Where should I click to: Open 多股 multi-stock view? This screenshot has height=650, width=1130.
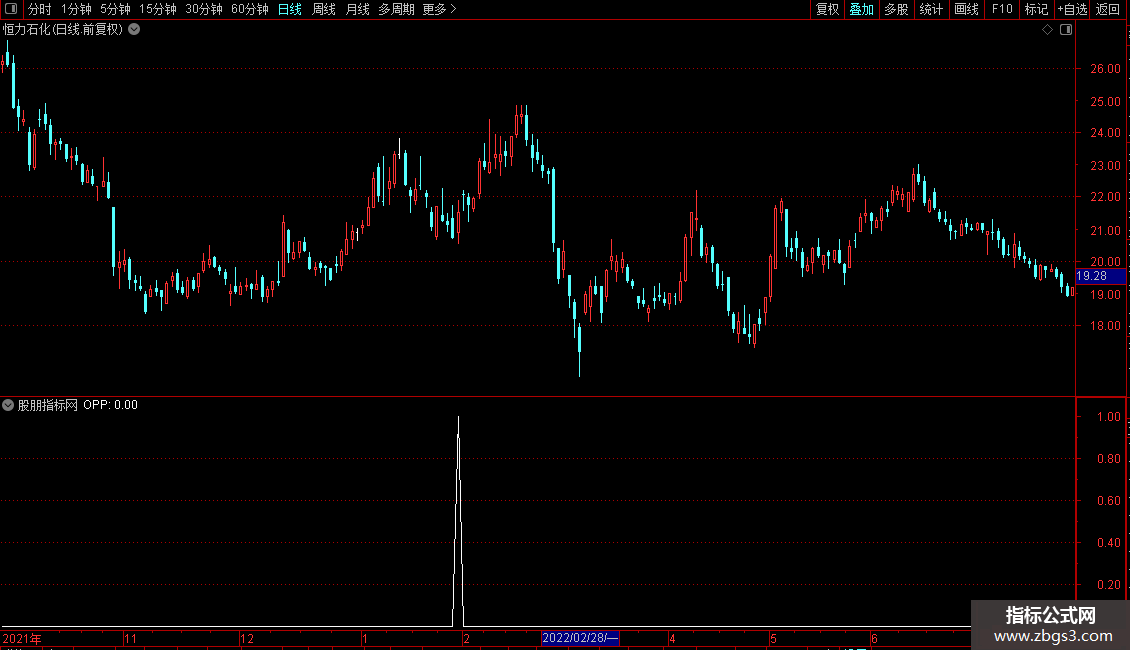[x=896, y=9]
